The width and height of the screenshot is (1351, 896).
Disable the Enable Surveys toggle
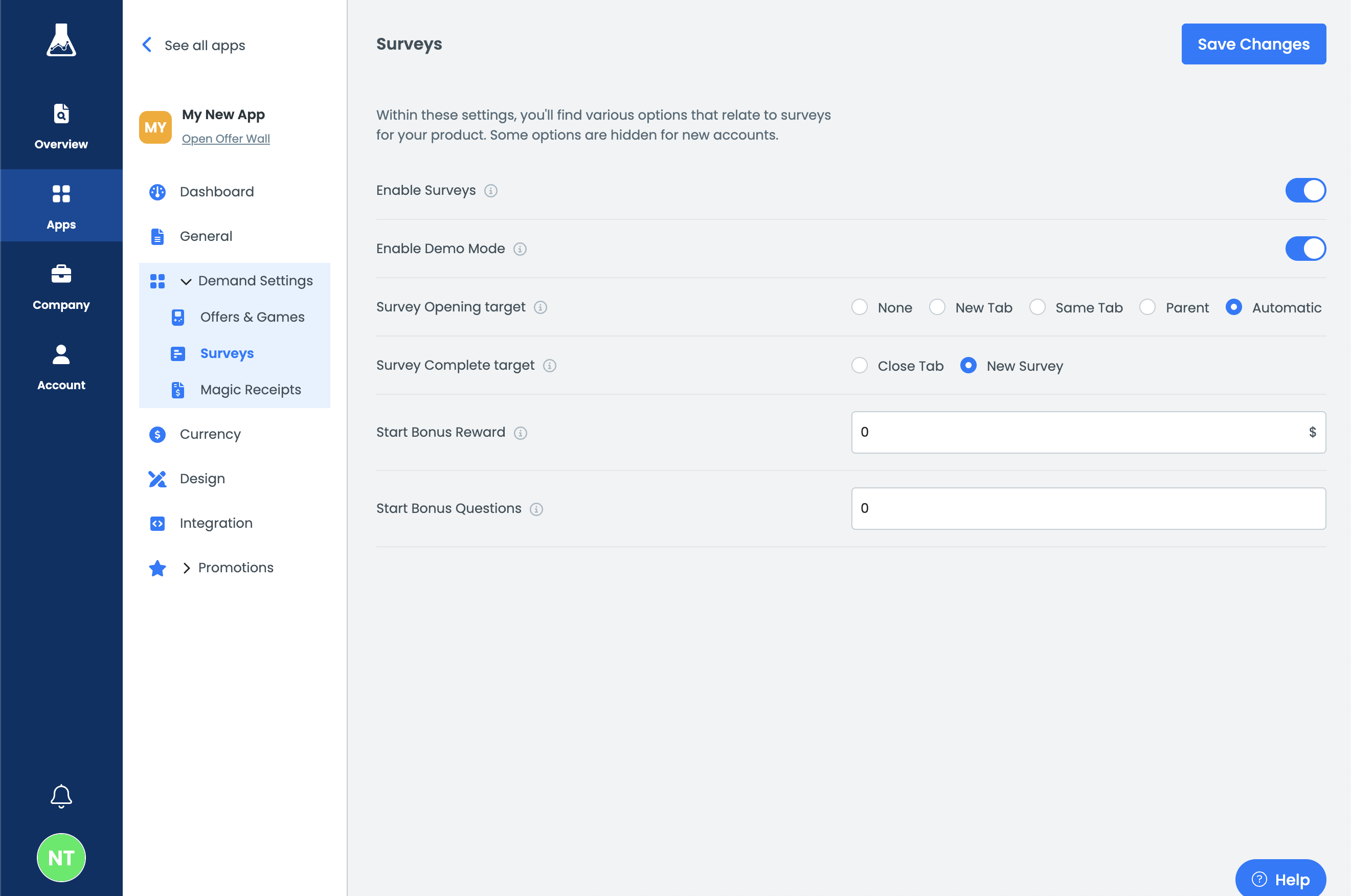coord(1305,190)
